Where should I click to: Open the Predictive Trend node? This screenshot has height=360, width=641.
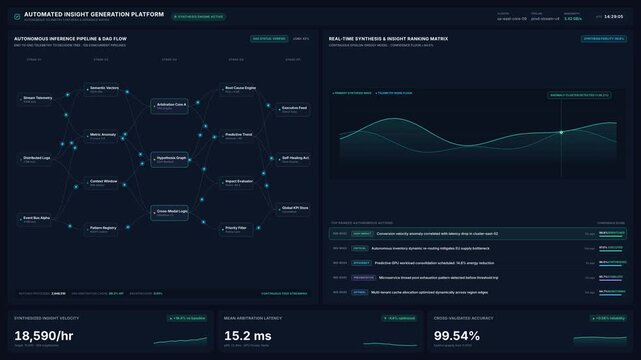coord(238,136)
